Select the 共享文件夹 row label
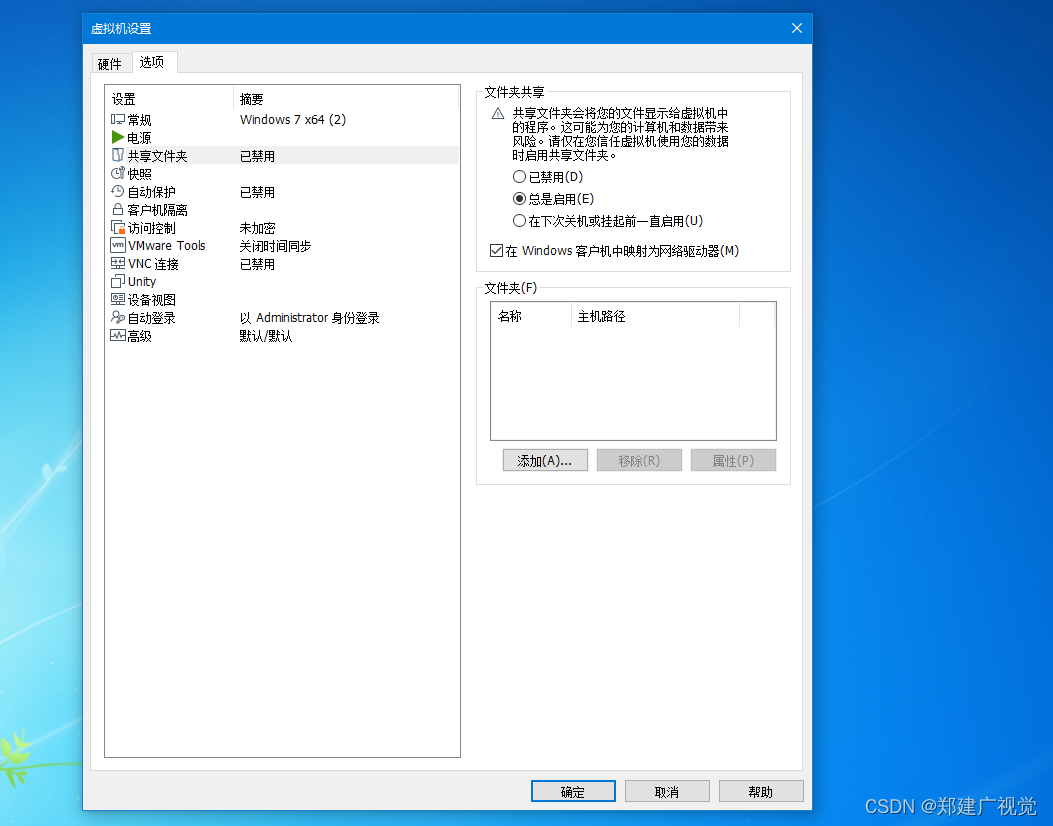 click(x=158, y=156)
